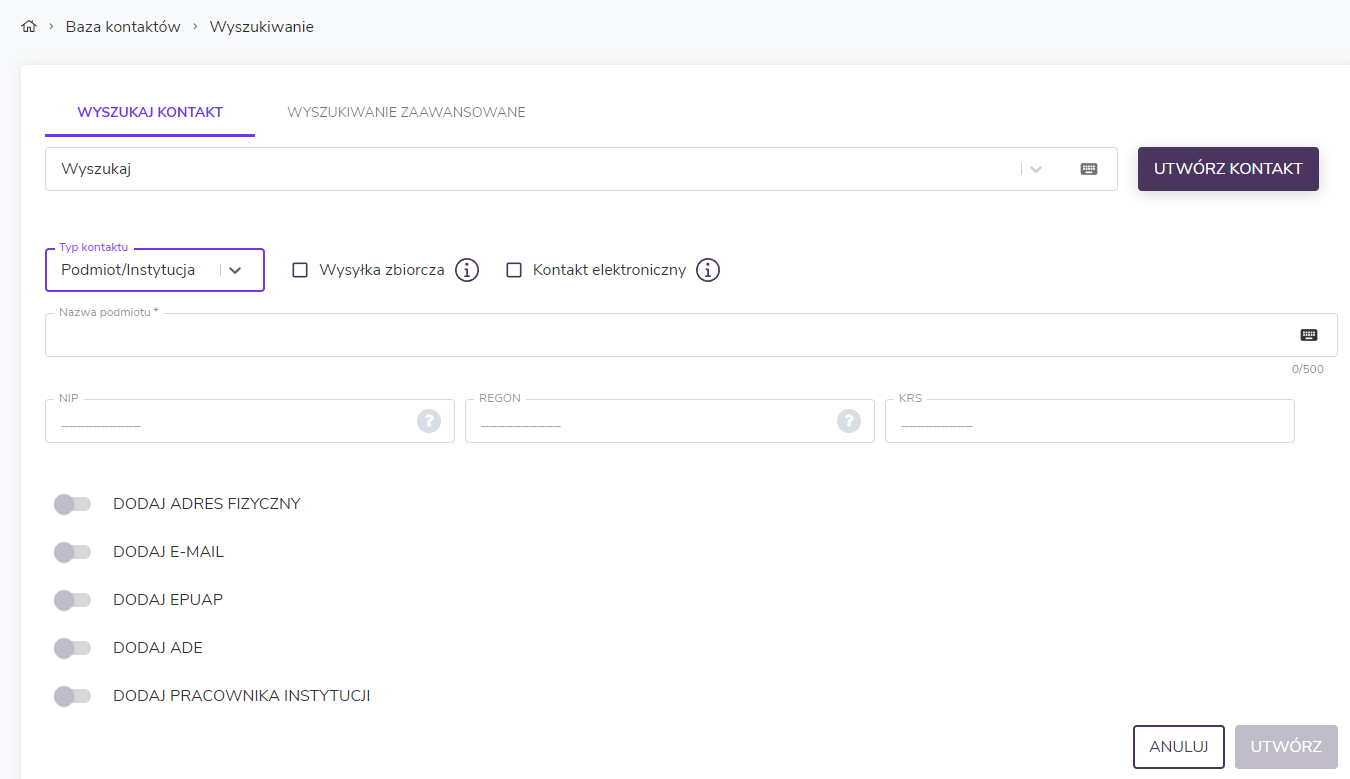Toggle Dodaj pracownika instytucji switch
This screenshot has height=779, width=1350.
(x=72, y=696)
